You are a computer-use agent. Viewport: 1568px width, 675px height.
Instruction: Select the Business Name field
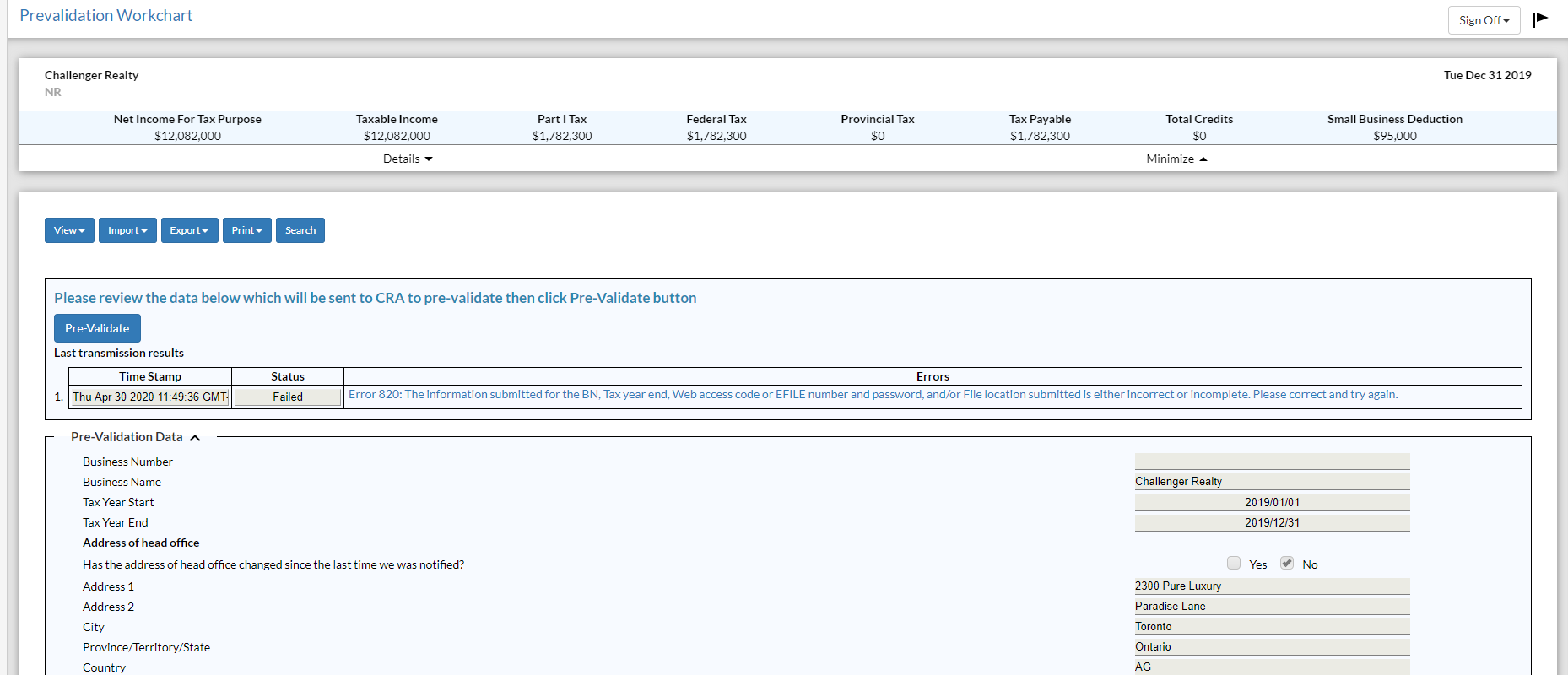[x=1271, y=482]
